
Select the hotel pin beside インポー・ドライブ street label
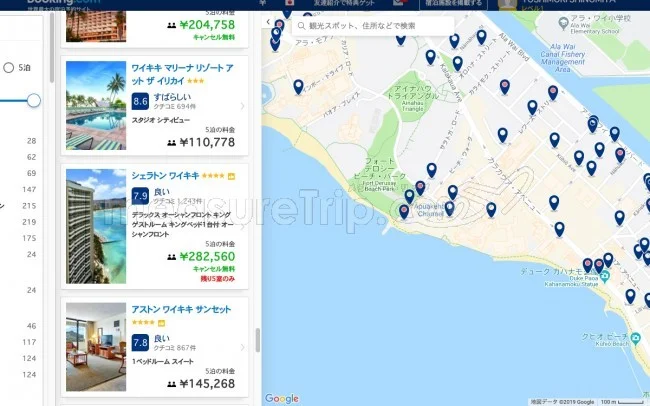pyautogui.click(x=298, y=87)
